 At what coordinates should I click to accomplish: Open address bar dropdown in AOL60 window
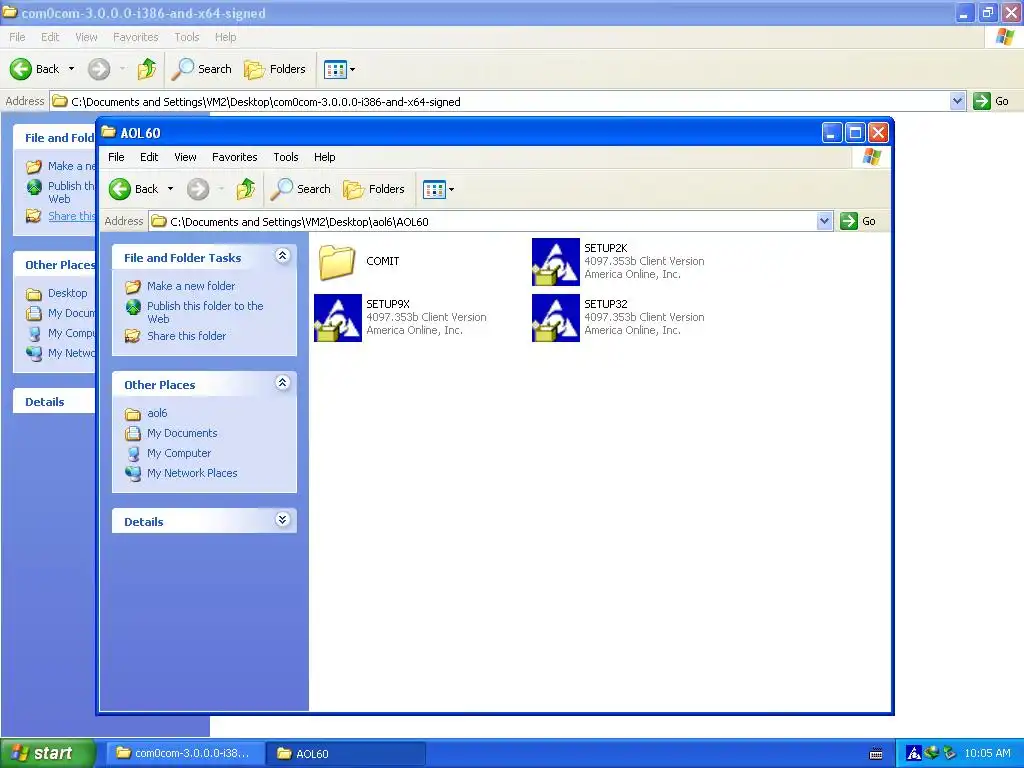[824, 221]
